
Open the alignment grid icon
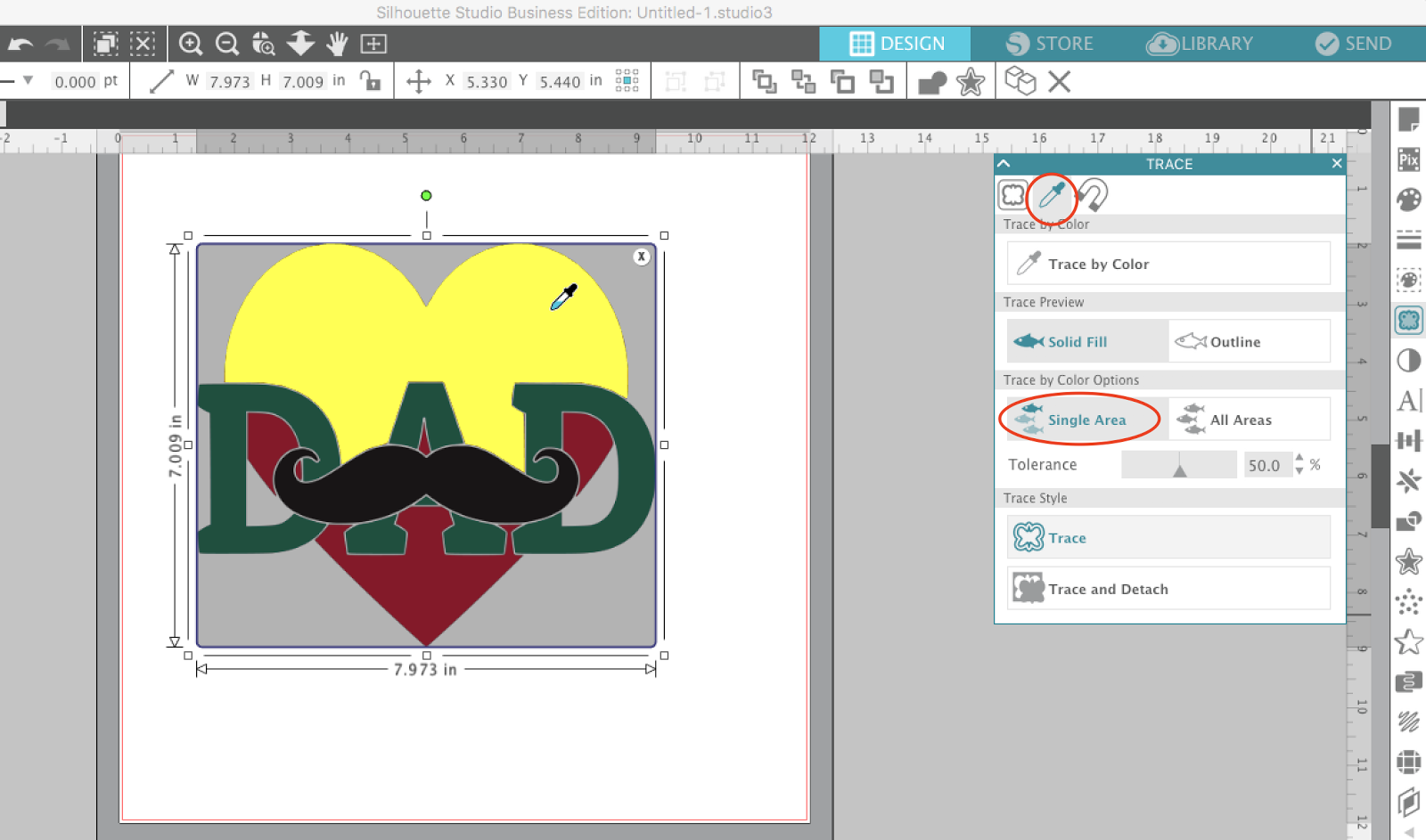point(627,81)
